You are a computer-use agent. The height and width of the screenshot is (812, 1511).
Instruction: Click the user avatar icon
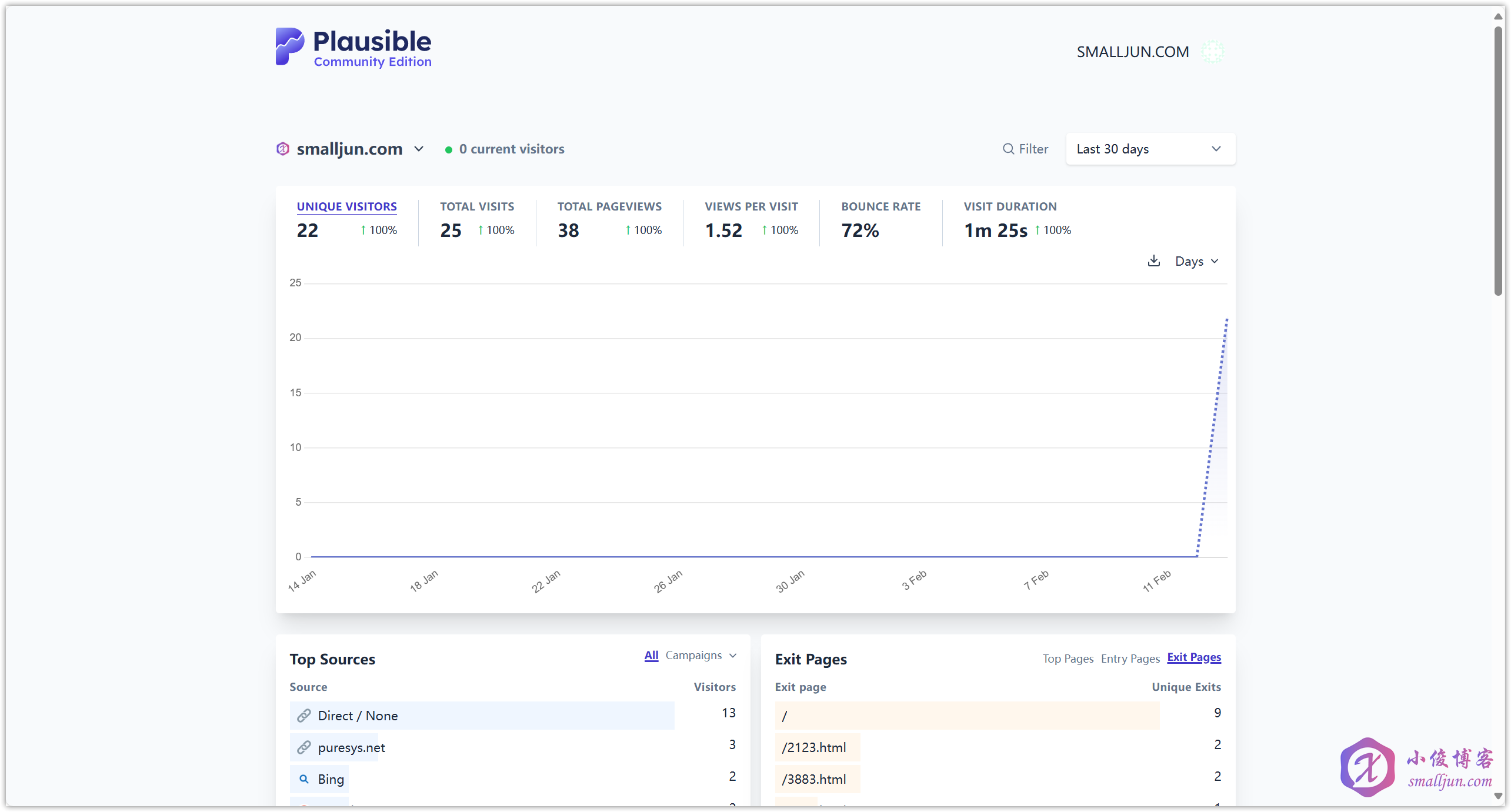(1212, 52)
